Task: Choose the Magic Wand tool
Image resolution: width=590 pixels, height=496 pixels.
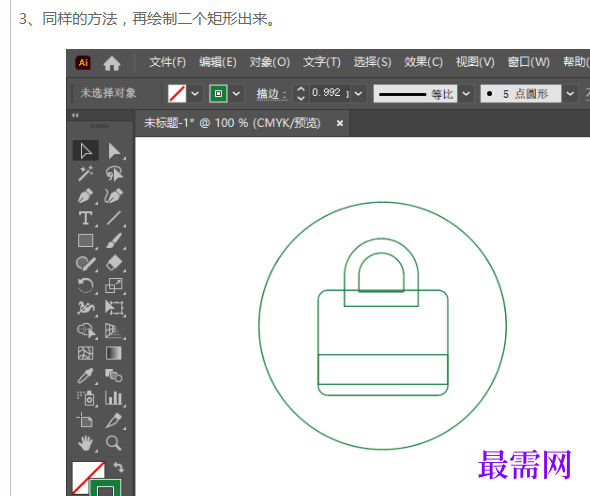Action: pos(86,173)
